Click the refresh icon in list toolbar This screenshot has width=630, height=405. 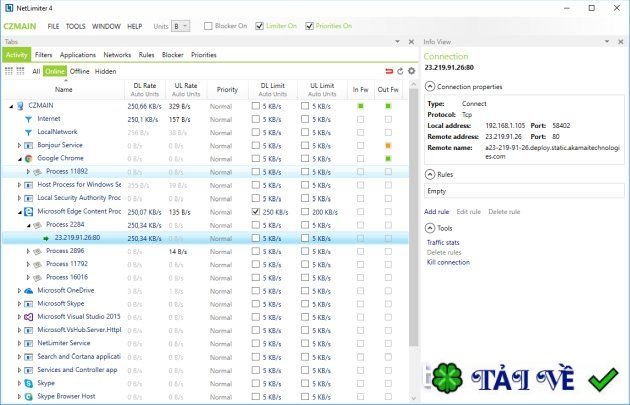[x=400, y=71]
